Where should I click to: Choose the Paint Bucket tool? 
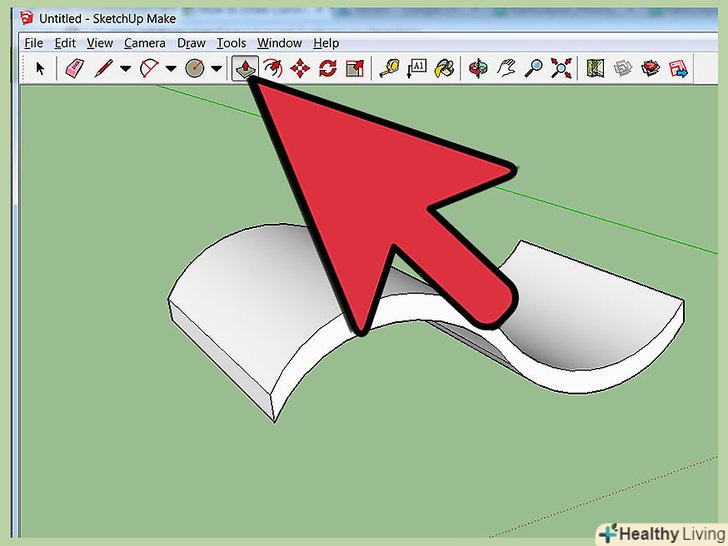(x=446, y=68)
